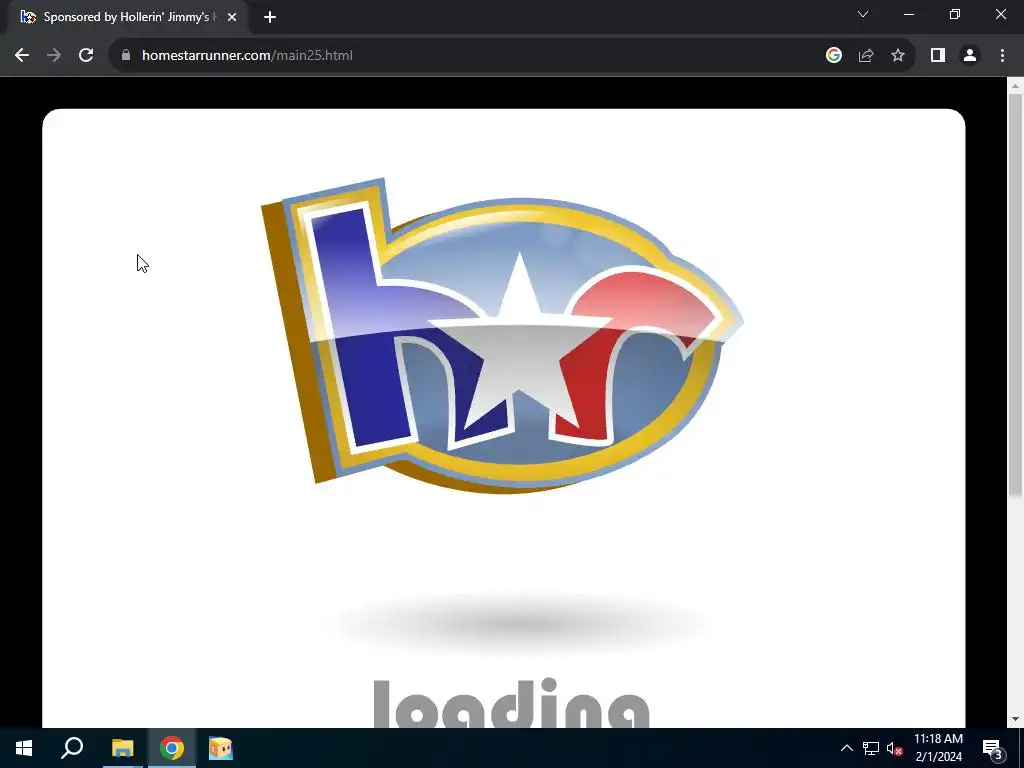
Task: Click the muted volume tray icon
Action: pos(895,748)
